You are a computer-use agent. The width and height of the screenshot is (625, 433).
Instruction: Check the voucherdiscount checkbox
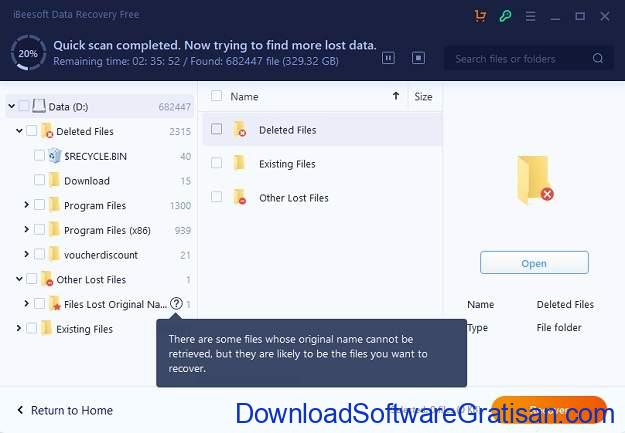[39, 254]
